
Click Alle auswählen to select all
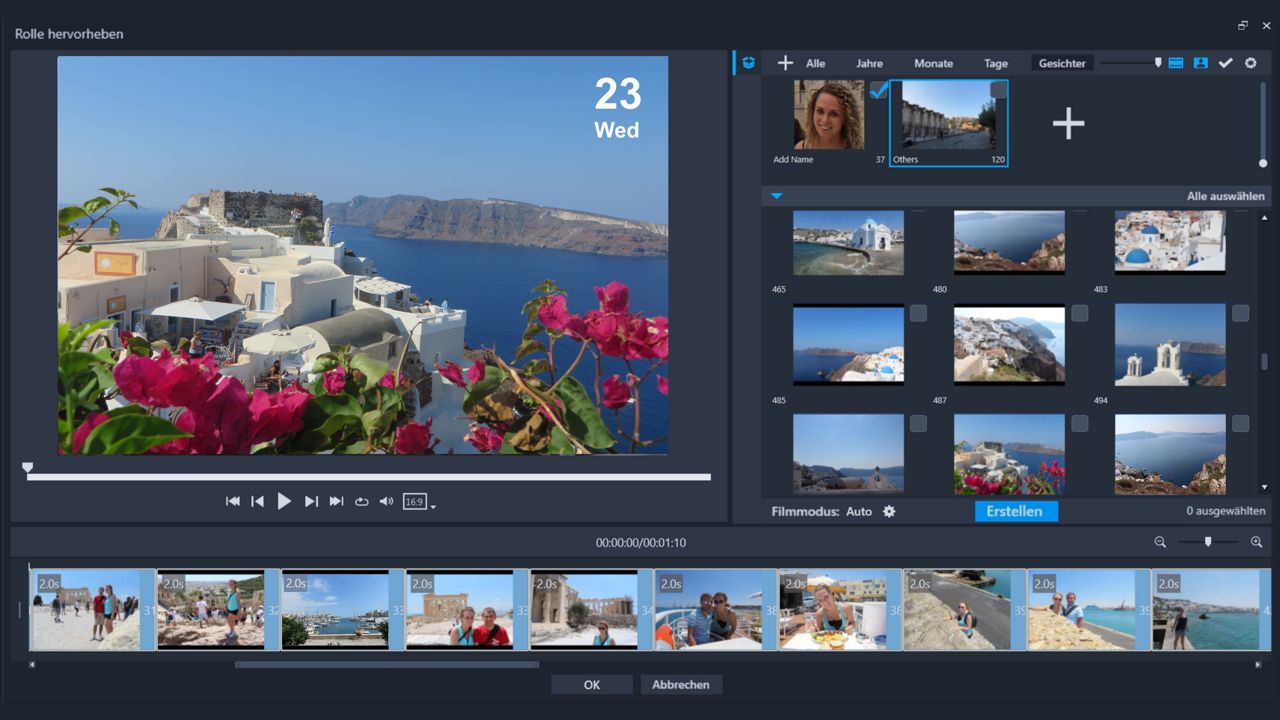click(1225, 196)
